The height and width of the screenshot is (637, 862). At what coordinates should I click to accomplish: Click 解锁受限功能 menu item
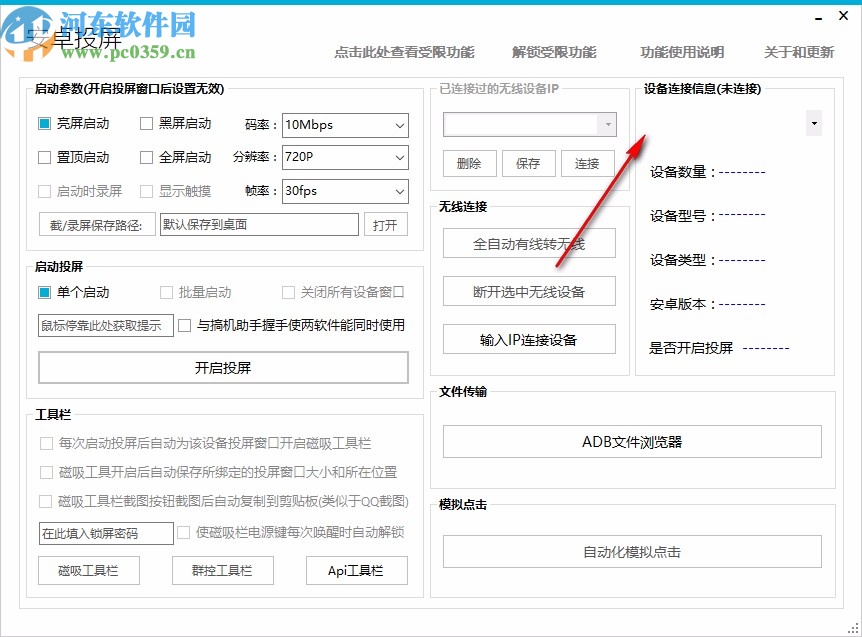tap(556, 52)
